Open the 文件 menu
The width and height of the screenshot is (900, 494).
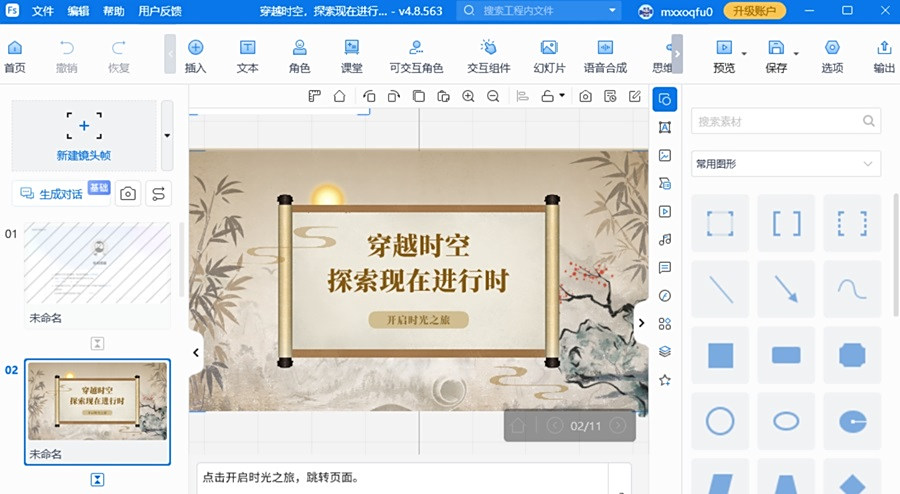pyautogui.click(x=43, y=11)
